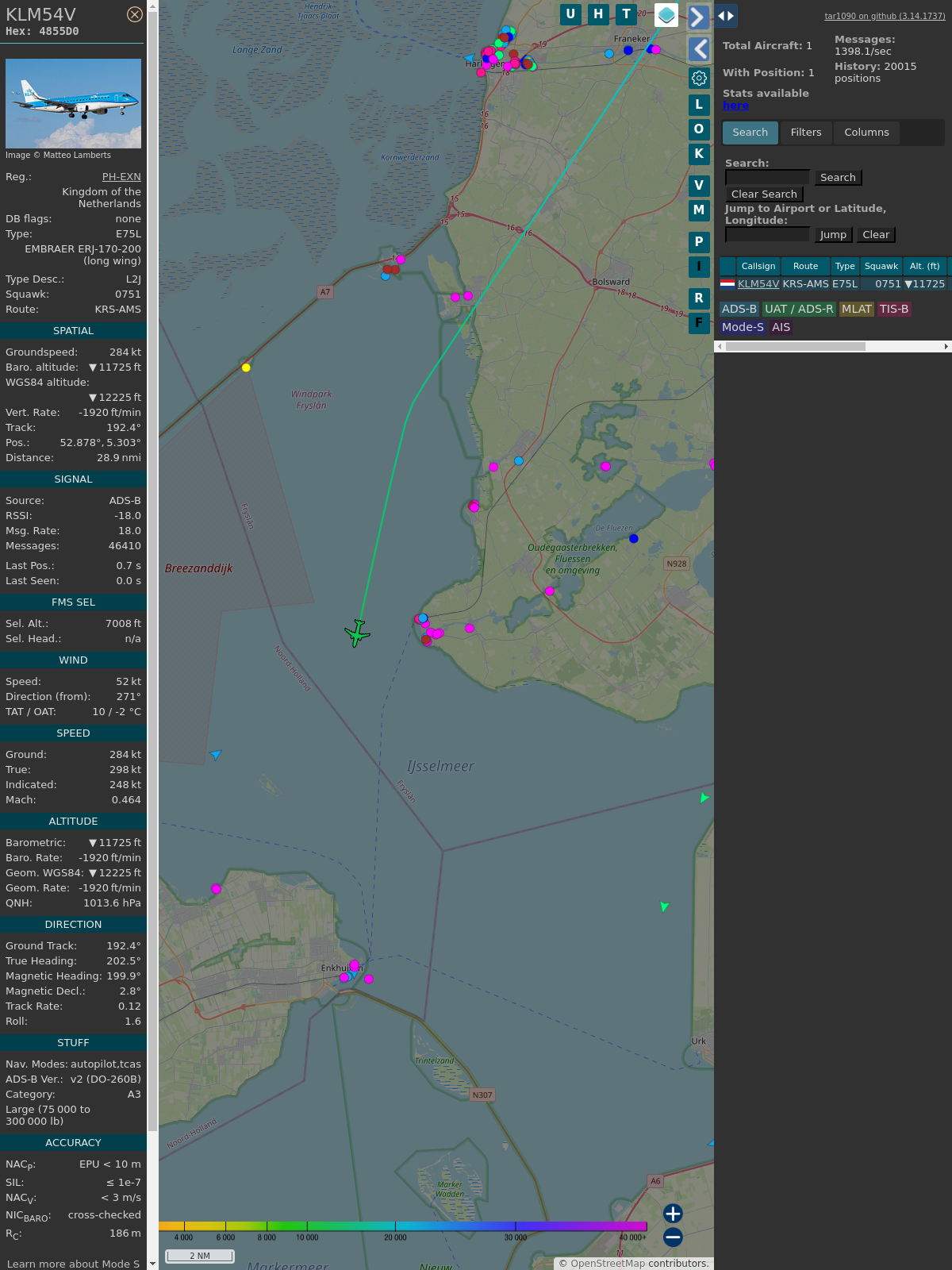The image size is (952, 1270).
Task: Toggle the K map button
Action: pyautogui.click(x=699, y=154)
